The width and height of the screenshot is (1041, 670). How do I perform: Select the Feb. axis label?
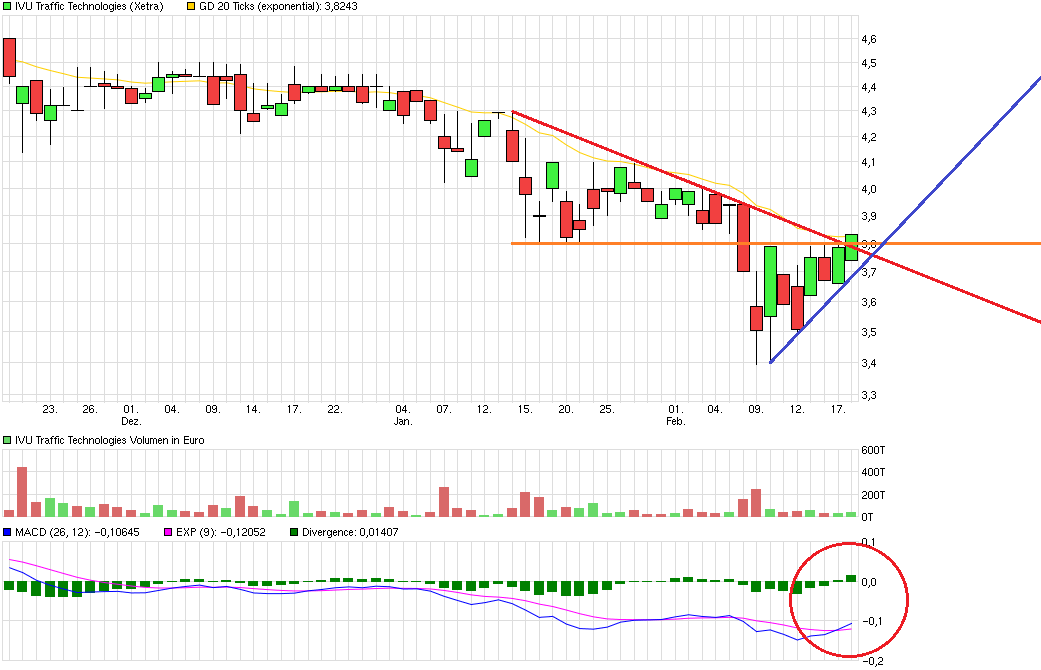[x=676, y=421]
